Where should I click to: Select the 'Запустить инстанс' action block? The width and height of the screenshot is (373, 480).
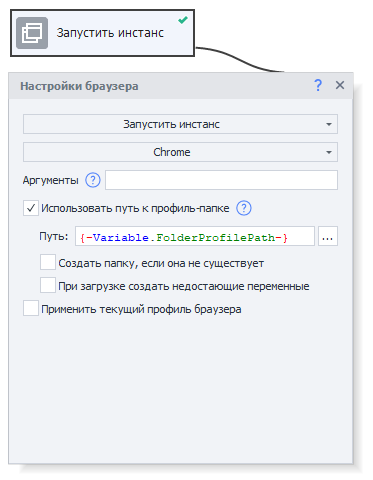click(102, 33)
